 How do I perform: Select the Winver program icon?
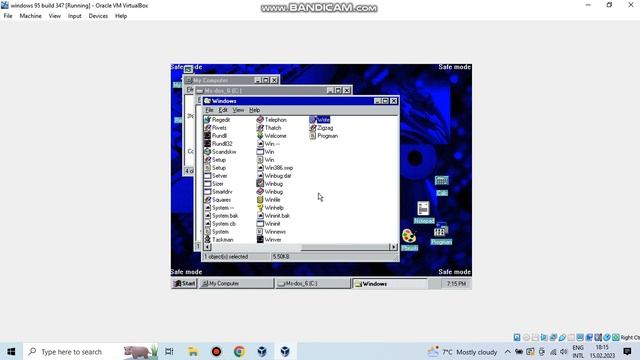260,240
